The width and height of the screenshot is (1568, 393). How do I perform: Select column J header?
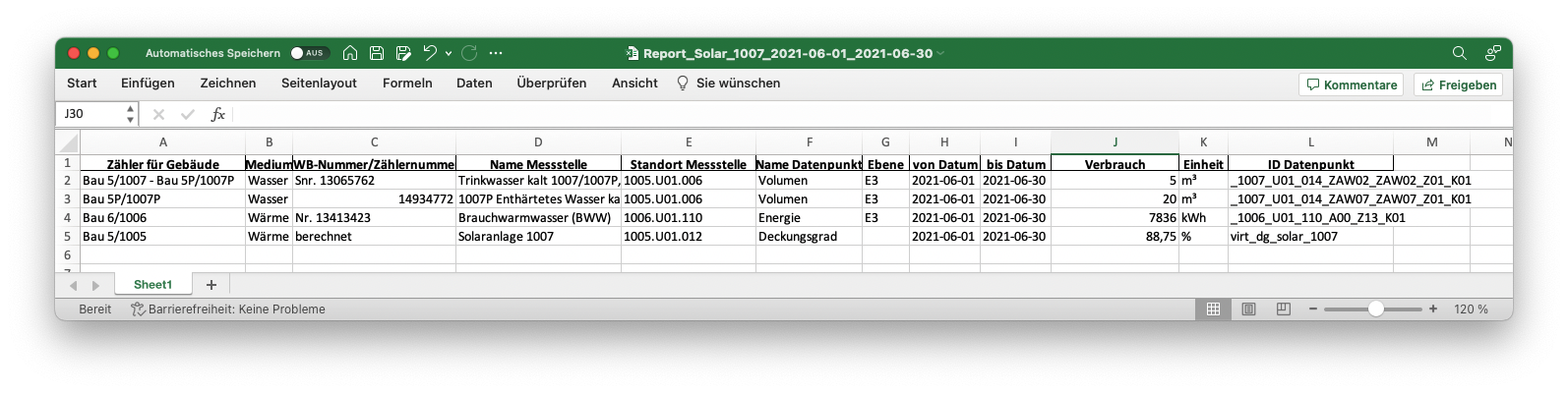point(1115,142)
